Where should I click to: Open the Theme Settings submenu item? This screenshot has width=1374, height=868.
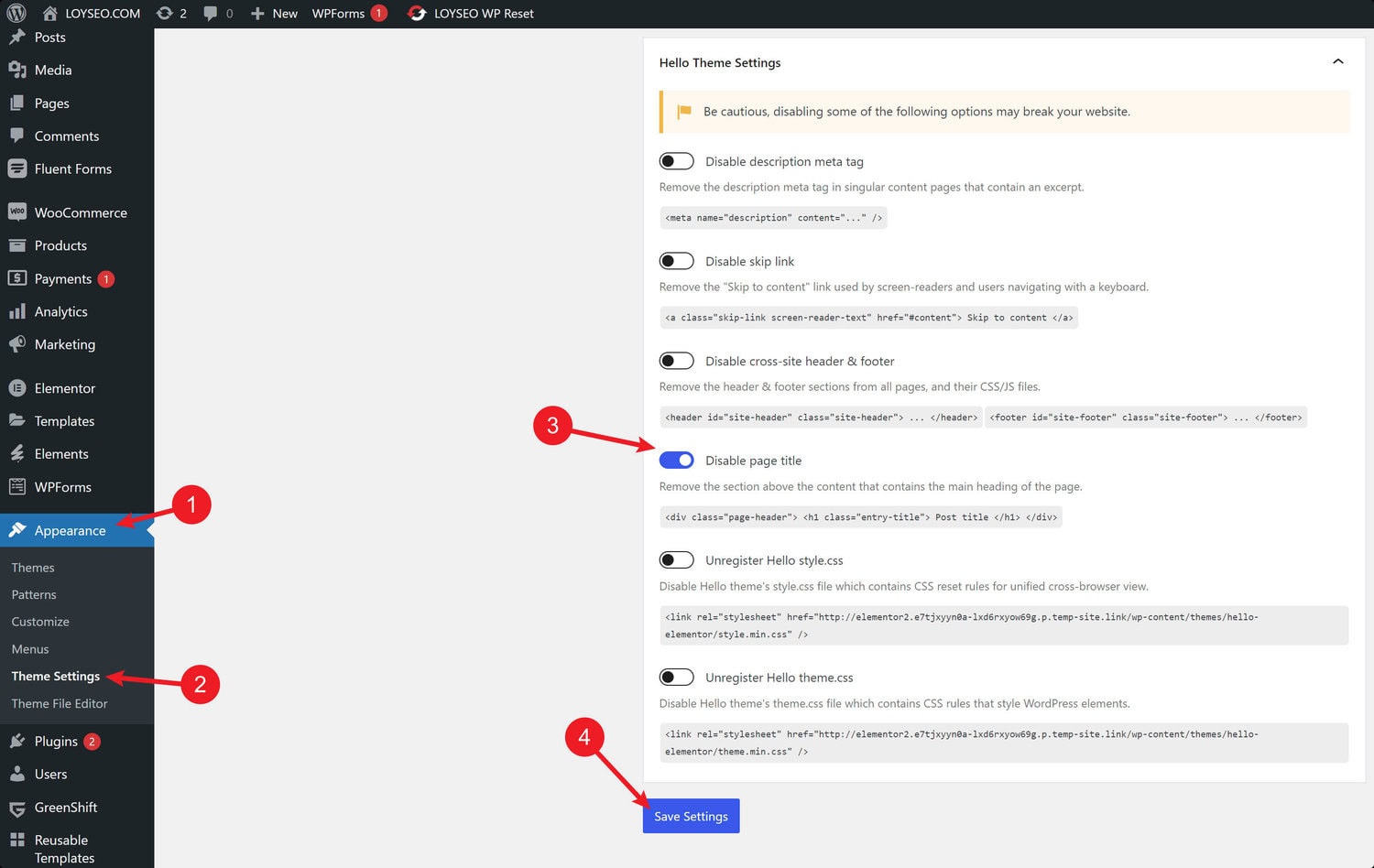tap(56, 677)
